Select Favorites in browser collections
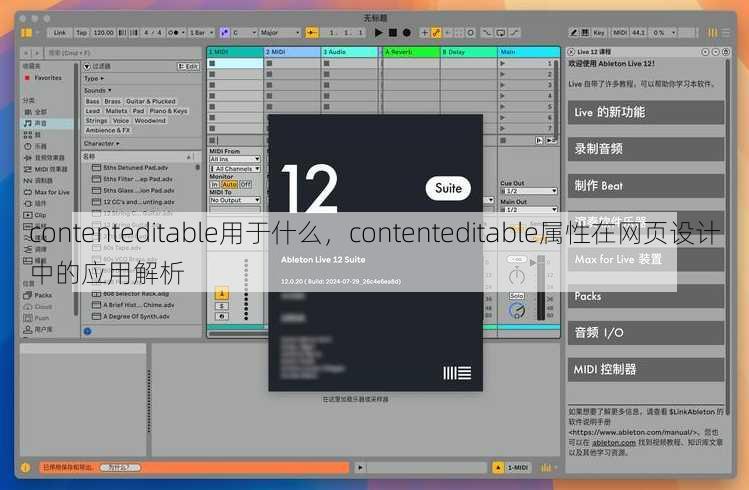The height and width of the screenshot is (490, 749). coord(47,77)
